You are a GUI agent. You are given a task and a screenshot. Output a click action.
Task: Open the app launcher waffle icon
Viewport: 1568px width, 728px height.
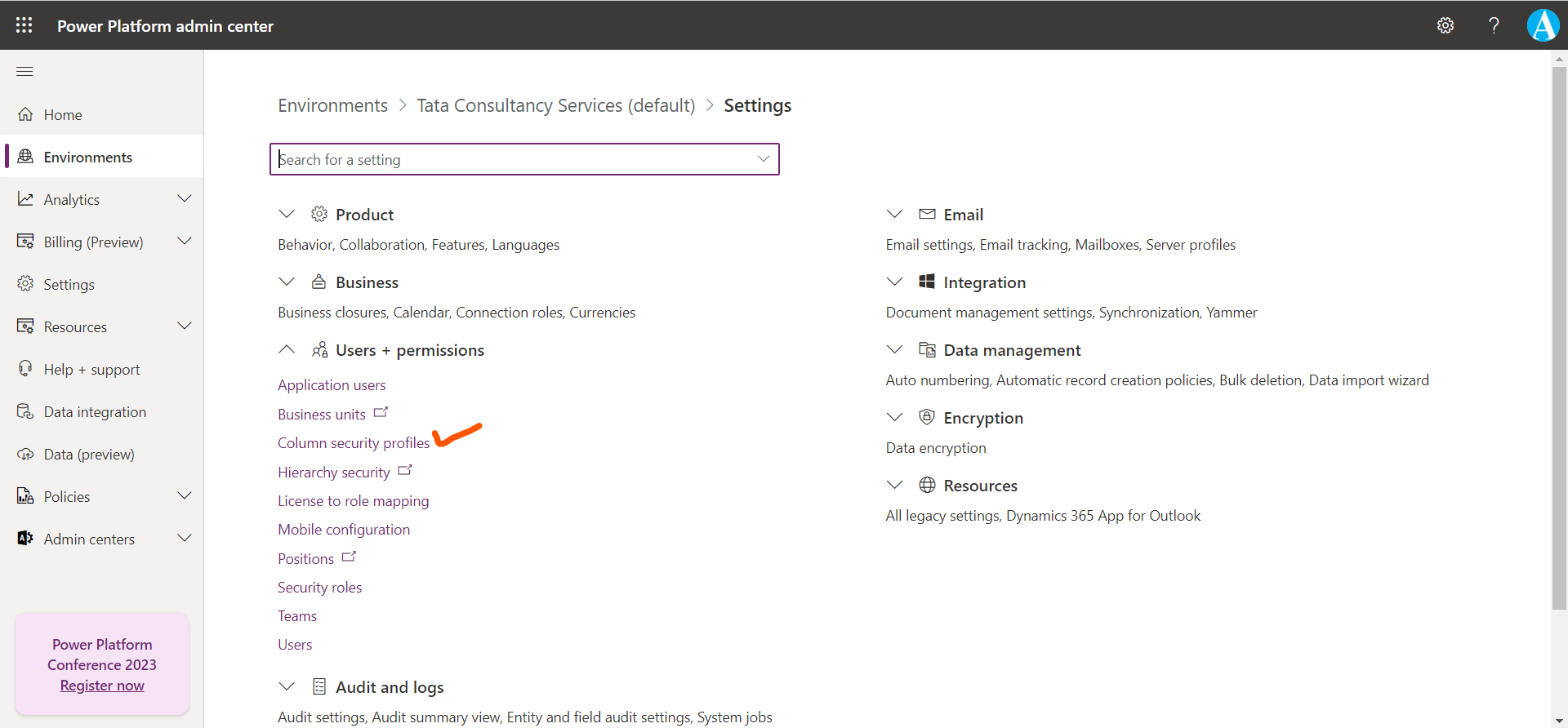(24, 25)
